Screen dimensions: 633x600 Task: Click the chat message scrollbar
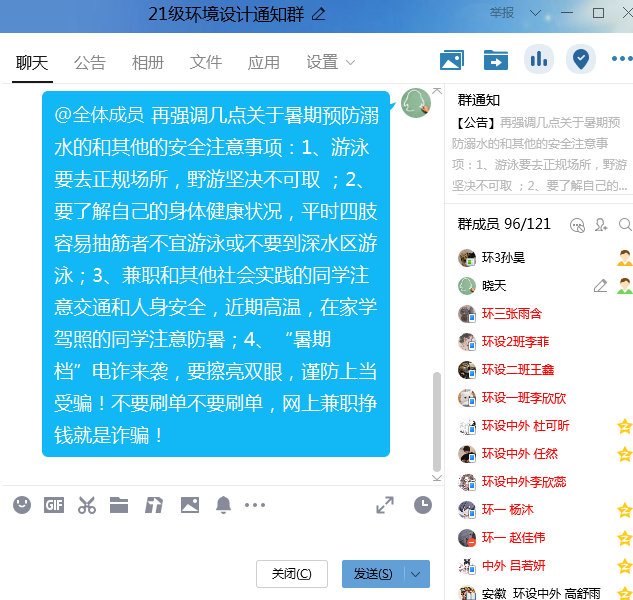(x=436, y=420)
